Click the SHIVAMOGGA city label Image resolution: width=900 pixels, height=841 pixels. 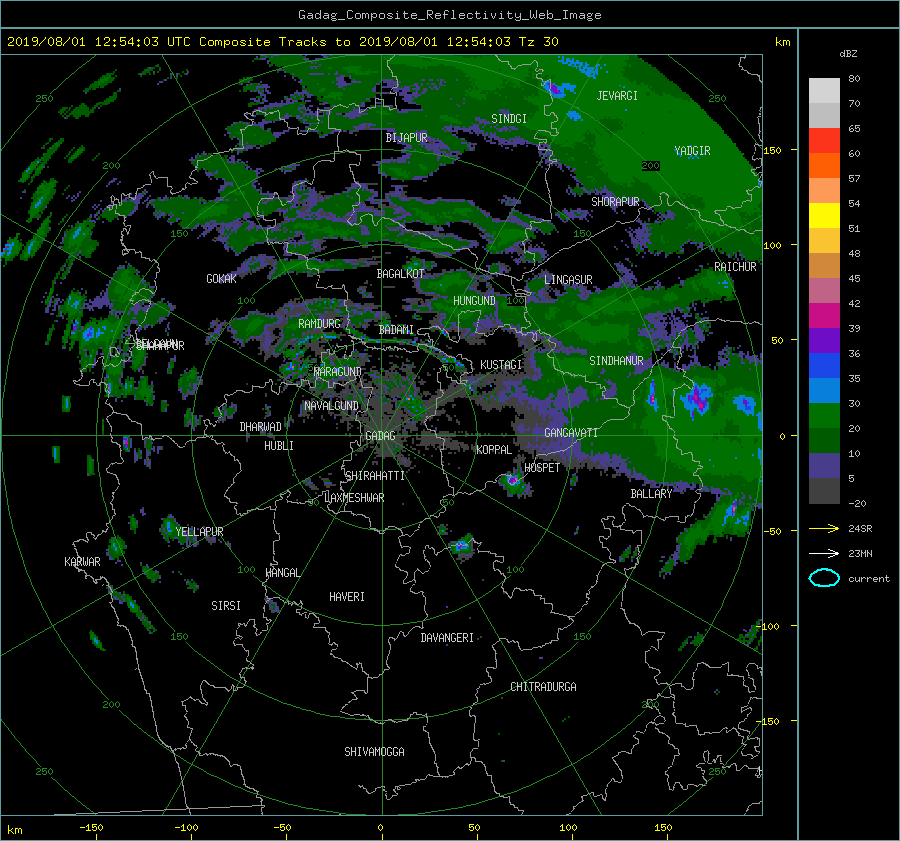point(374,751)
